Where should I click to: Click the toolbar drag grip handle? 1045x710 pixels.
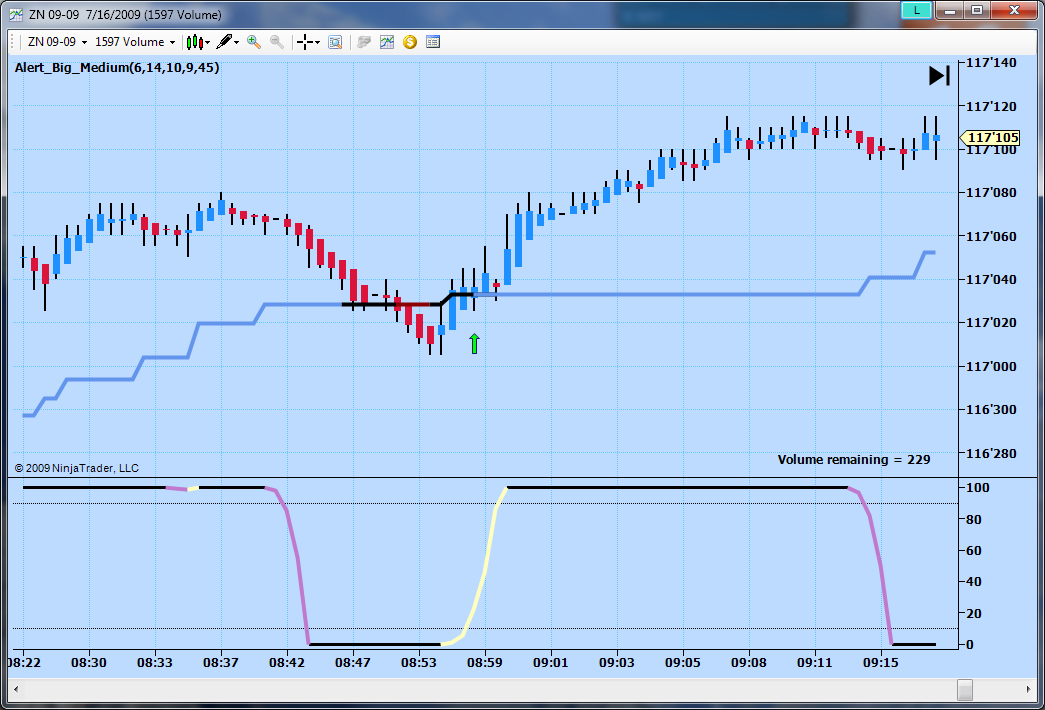[x=13, y=42]
